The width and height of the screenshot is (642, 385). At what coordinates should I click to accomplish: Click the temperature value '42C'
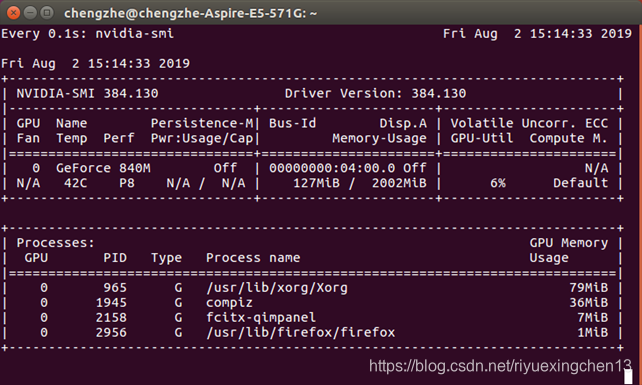pyautogui.click(x=75, y=183)
